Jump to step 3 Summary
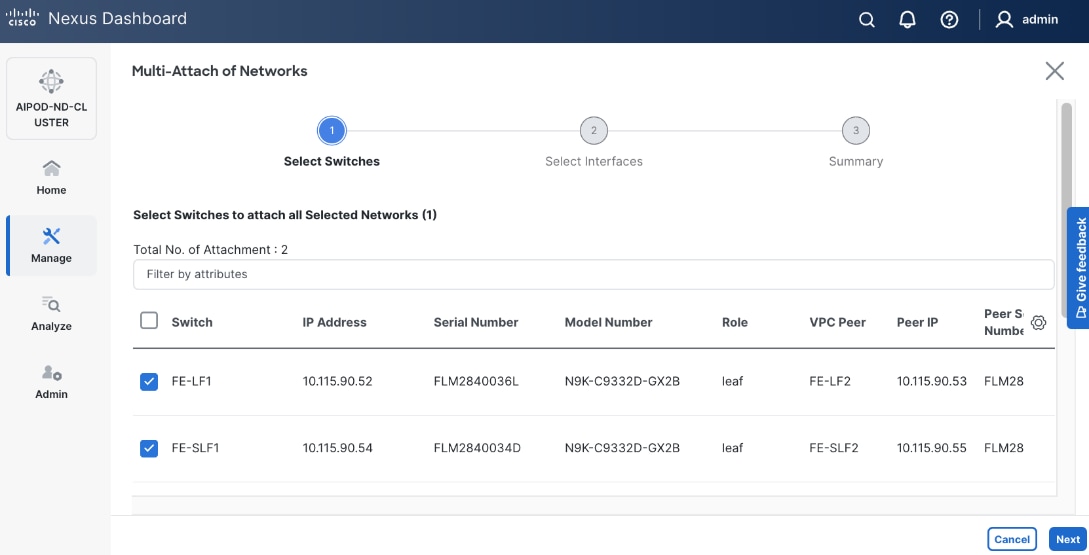 [x=855, y=131]
